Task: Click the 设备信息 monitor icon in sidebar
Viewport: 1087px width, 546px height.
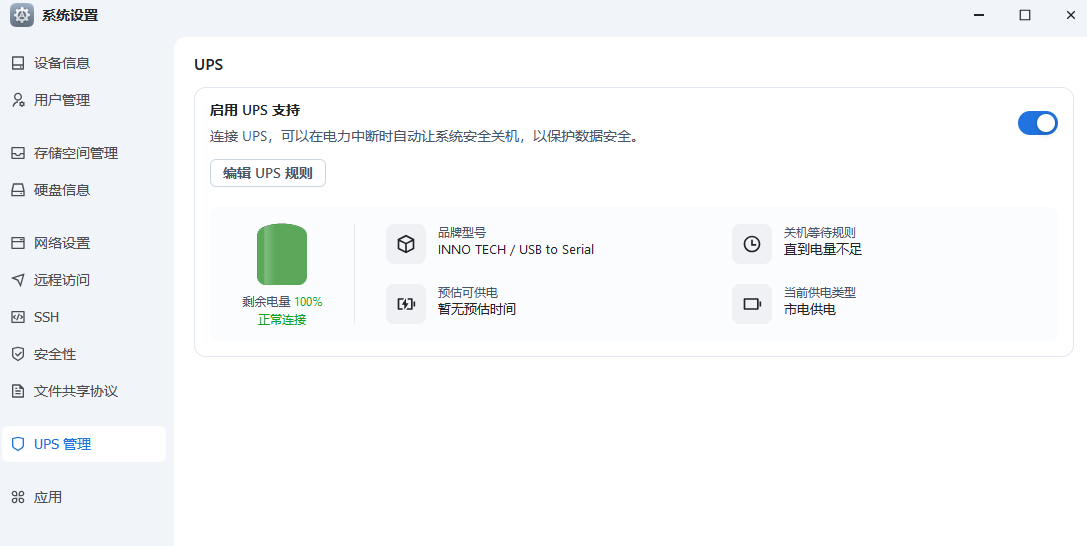Action: [x=18, y=63]
